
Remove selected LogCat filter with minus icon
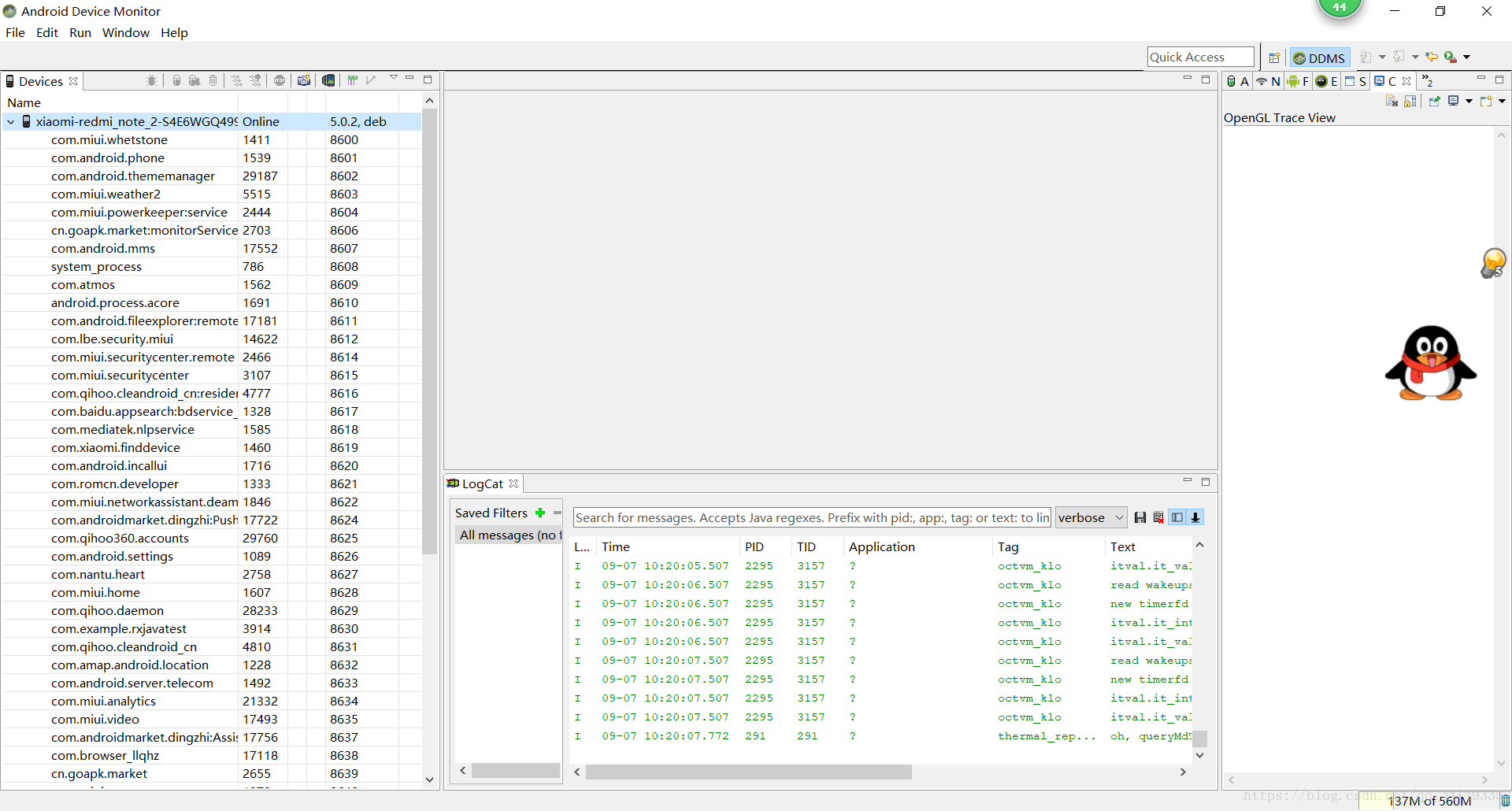(x=557, y=513)
